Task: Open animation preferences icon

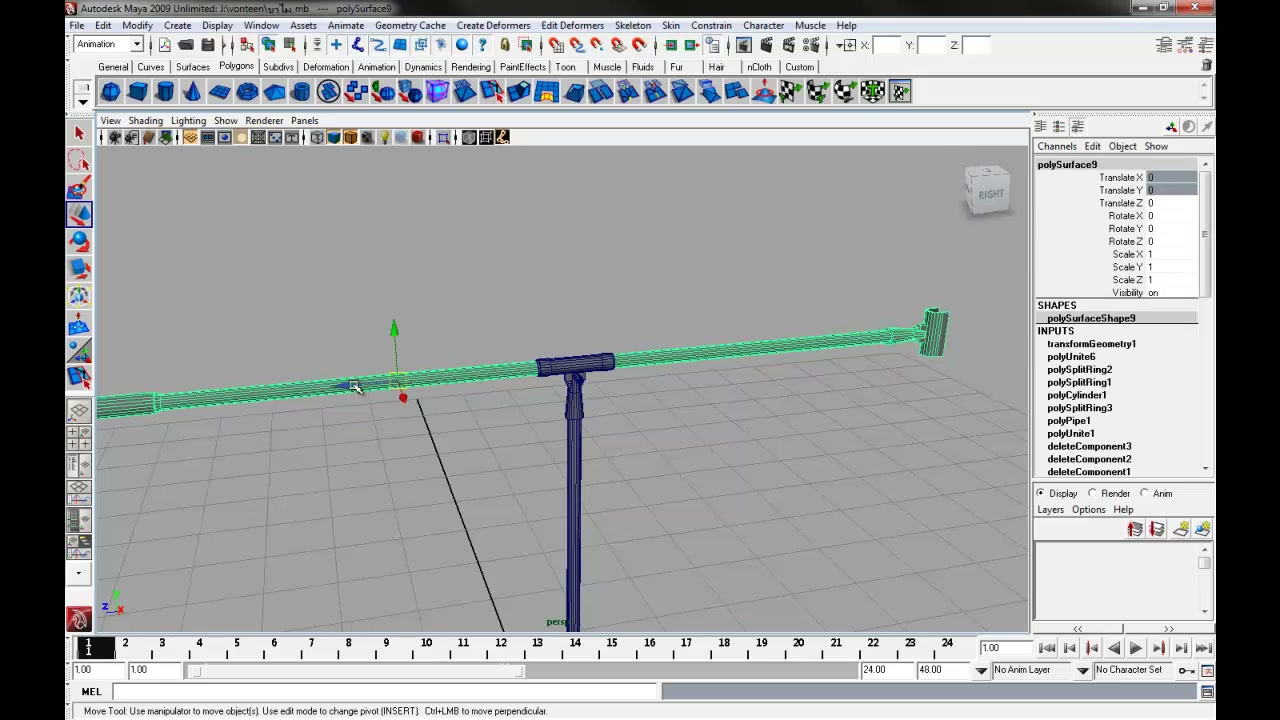Action: tap(1207, 670)
